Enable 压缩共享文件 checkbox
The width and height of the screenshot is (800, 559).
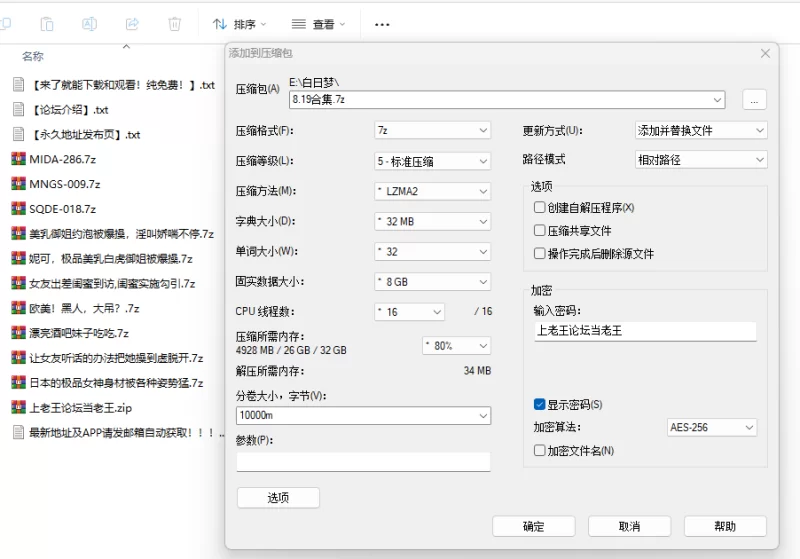pyautogui.click(x=539, y=230)
